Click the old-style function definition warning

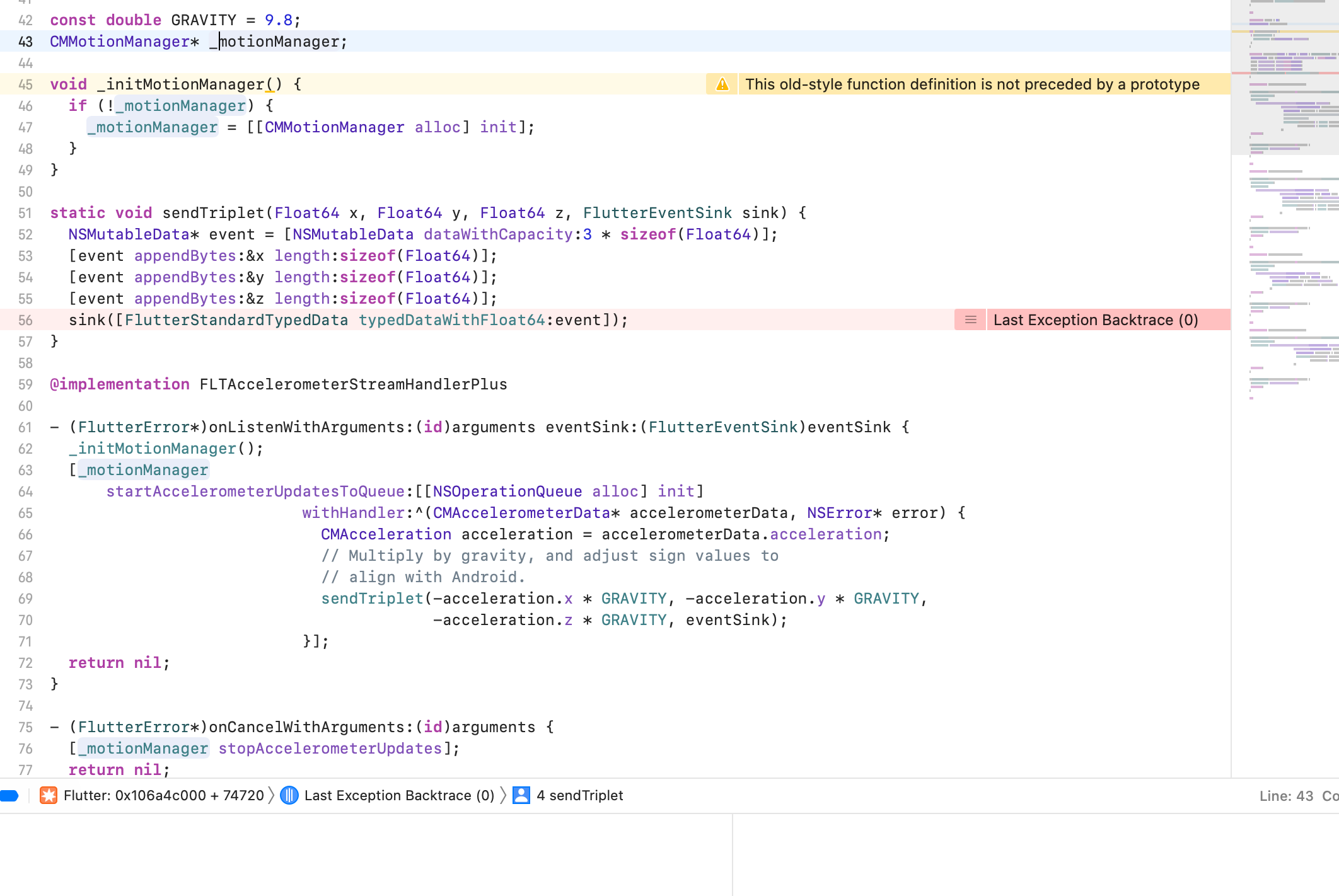(x=971, y=84)
